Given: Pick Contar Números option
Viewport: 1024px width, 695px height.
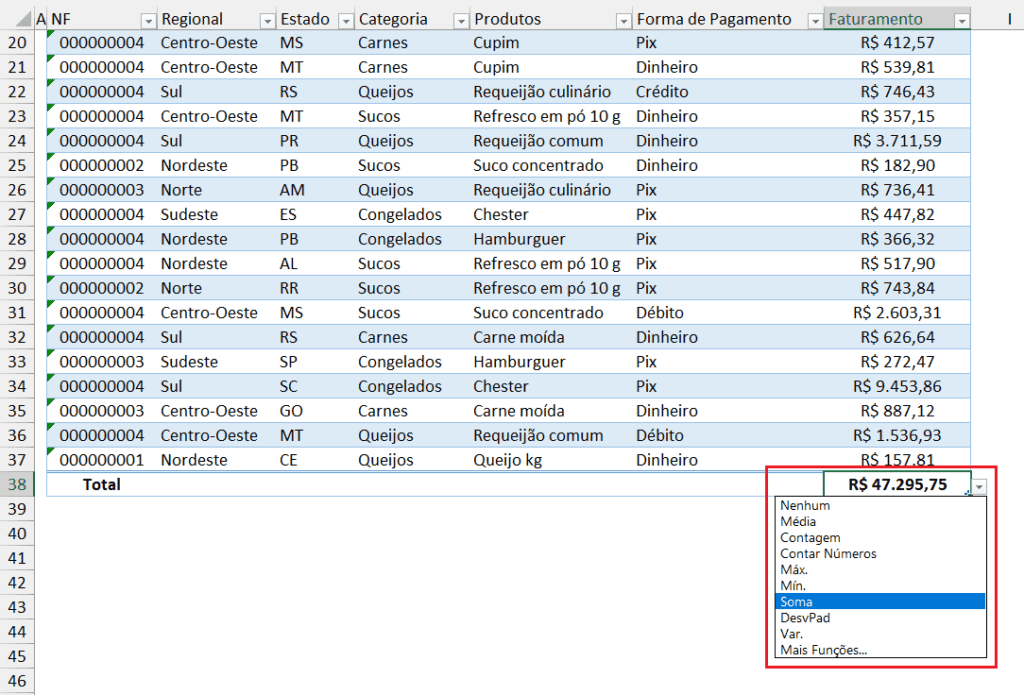Looking at the screenshot, I should point(828,554).
